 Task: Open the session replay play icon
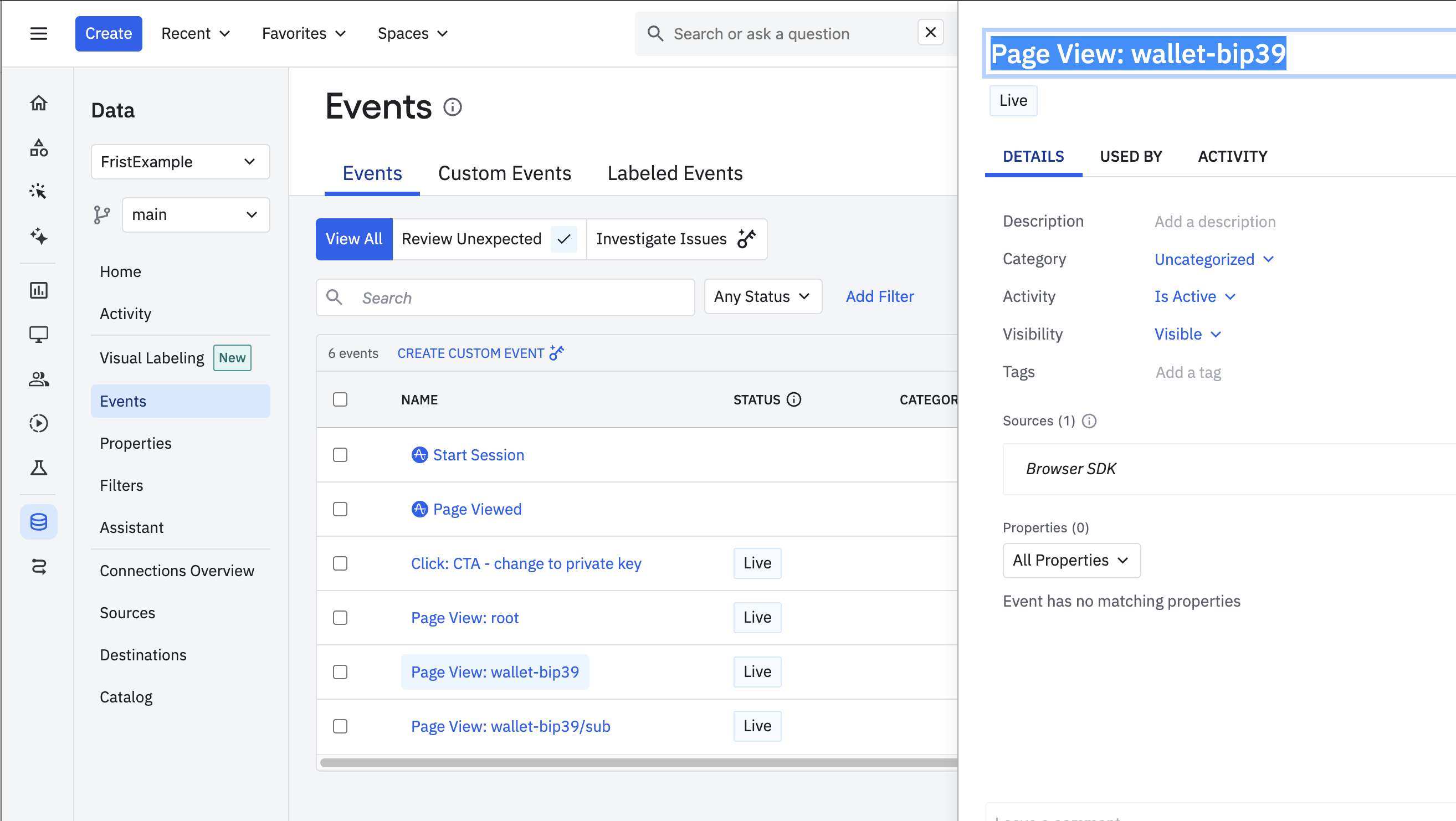38,423
